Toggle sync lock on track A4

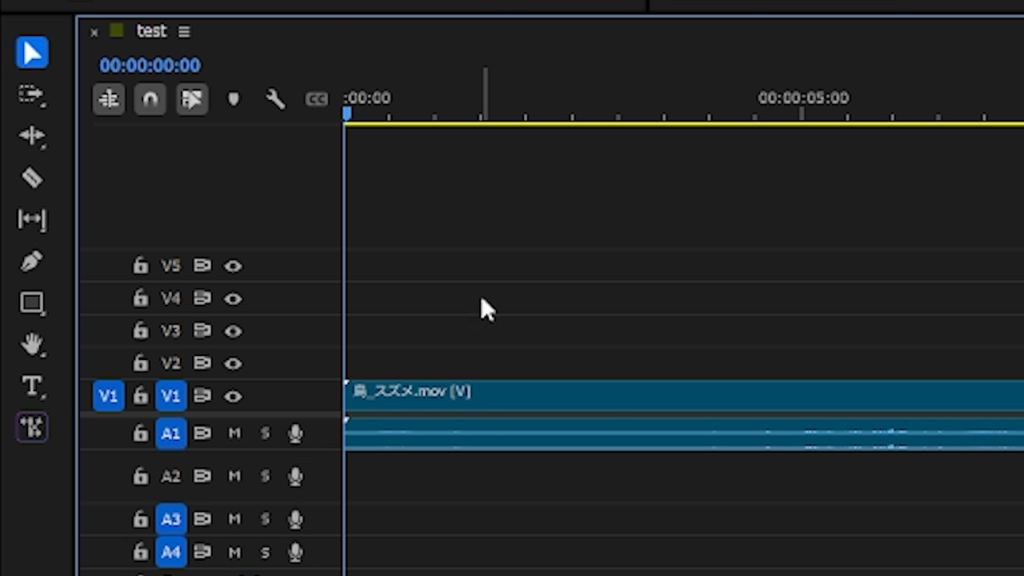tap(202, 552)
